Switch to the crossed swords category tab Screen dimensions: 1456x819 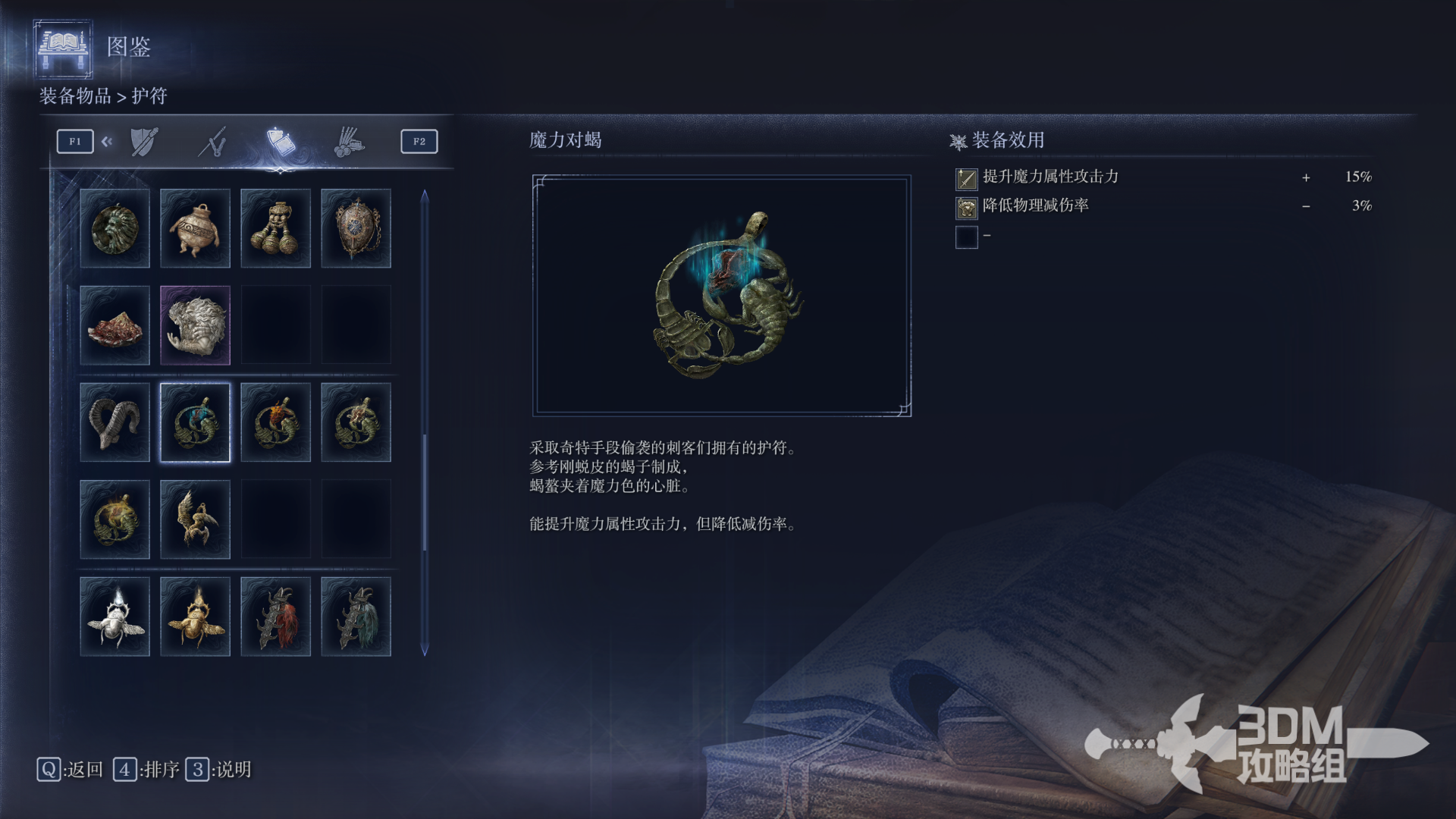(213, 142)
